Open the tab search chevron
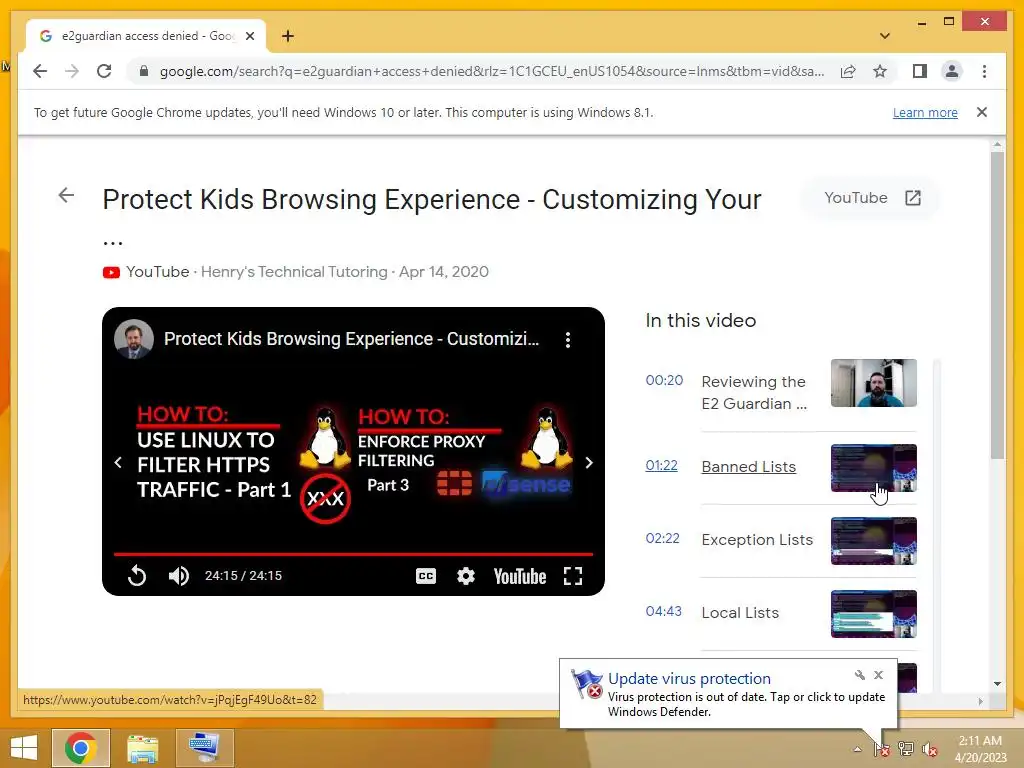The width and height of the screenshot is (1024, 768). (885, 36)
